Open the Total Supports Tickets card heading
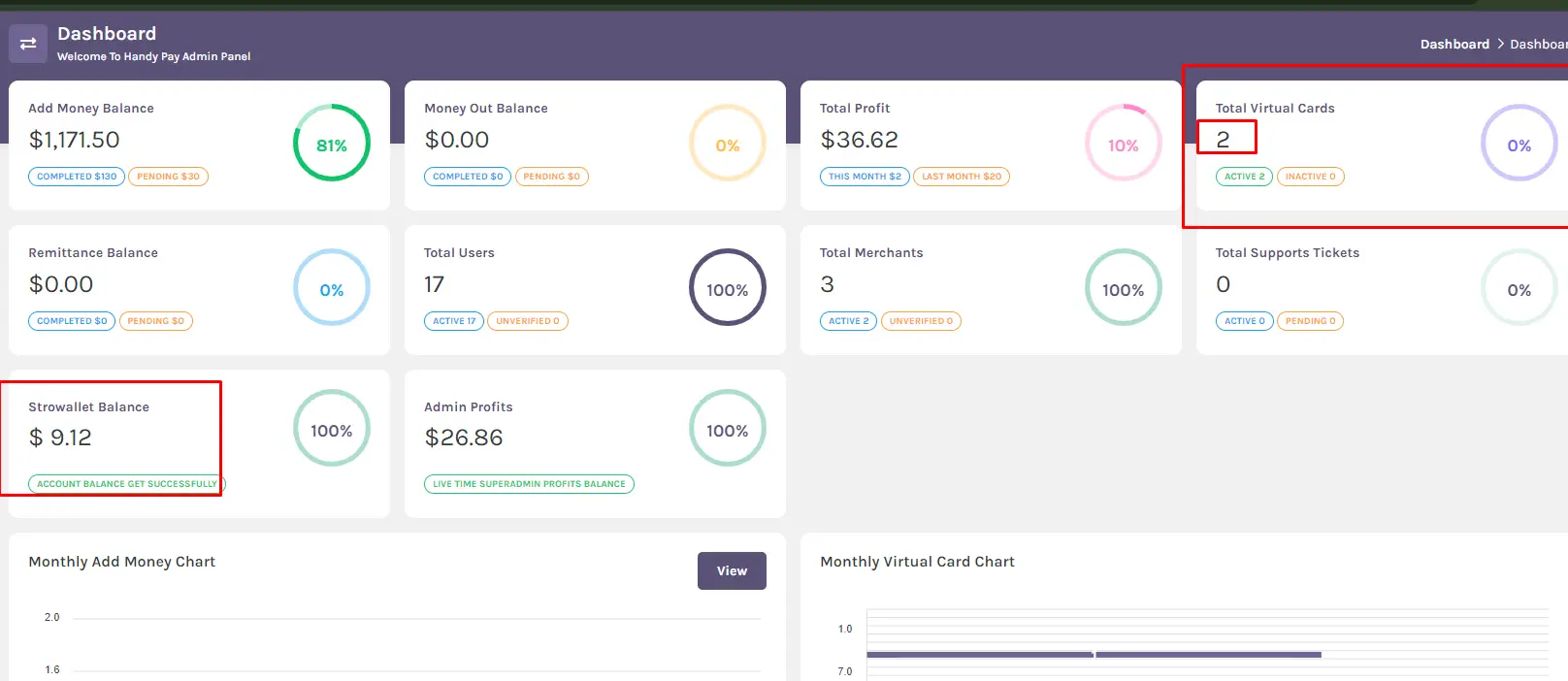This screenshot has width=1568, height=681. [1287, 253]
